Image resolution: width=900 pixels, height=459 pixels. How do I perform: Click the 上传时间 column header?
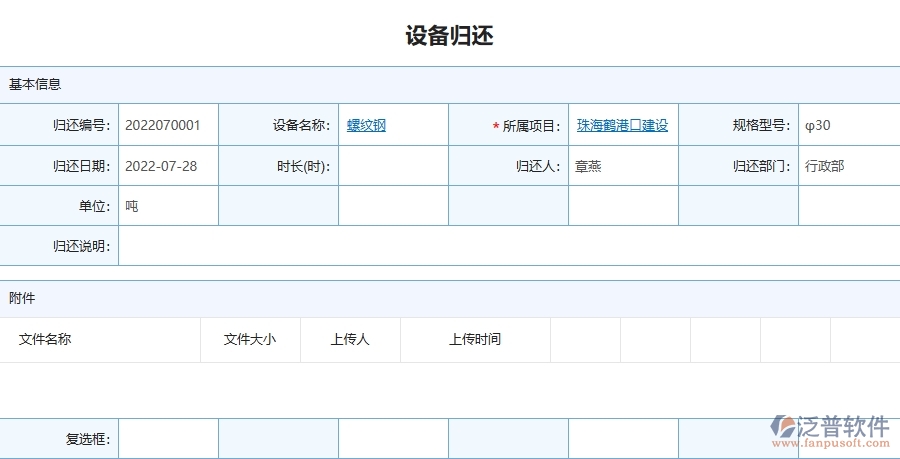(475, 339)
